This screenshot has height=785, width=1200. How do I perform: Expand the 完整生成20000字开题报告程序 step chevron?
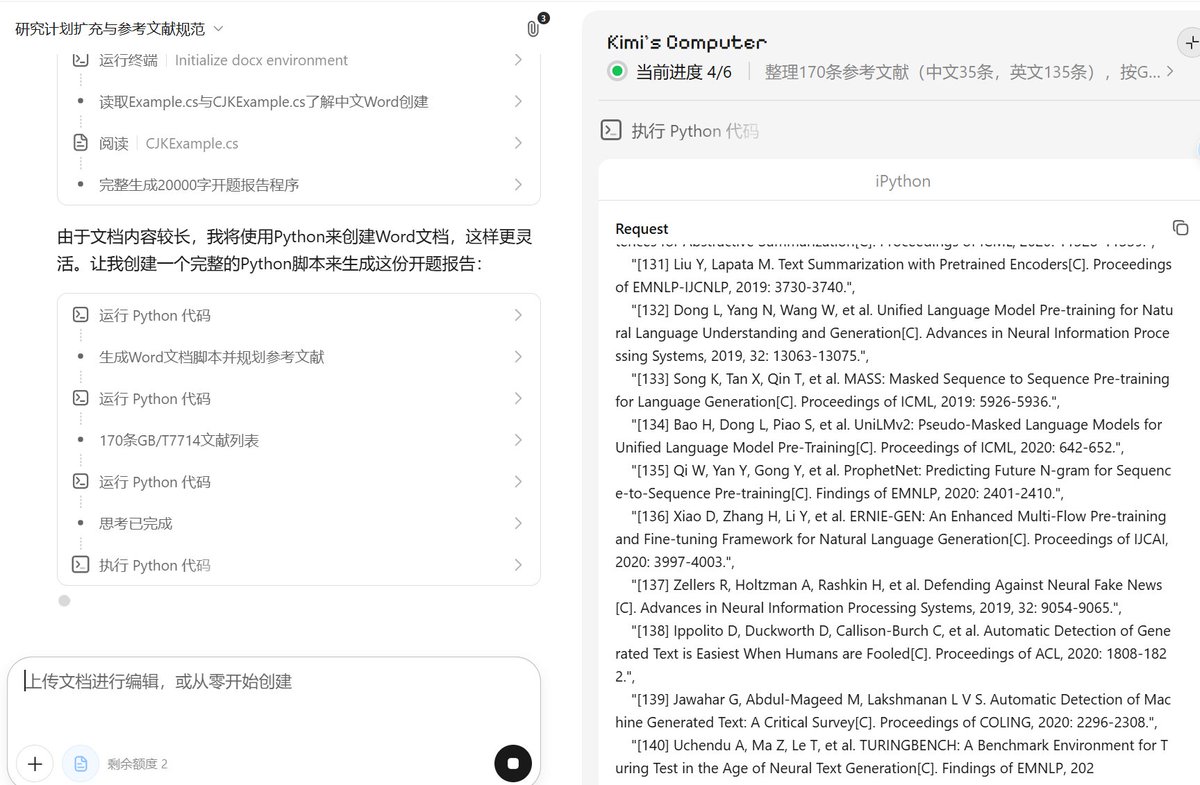(x=518, y=185)
